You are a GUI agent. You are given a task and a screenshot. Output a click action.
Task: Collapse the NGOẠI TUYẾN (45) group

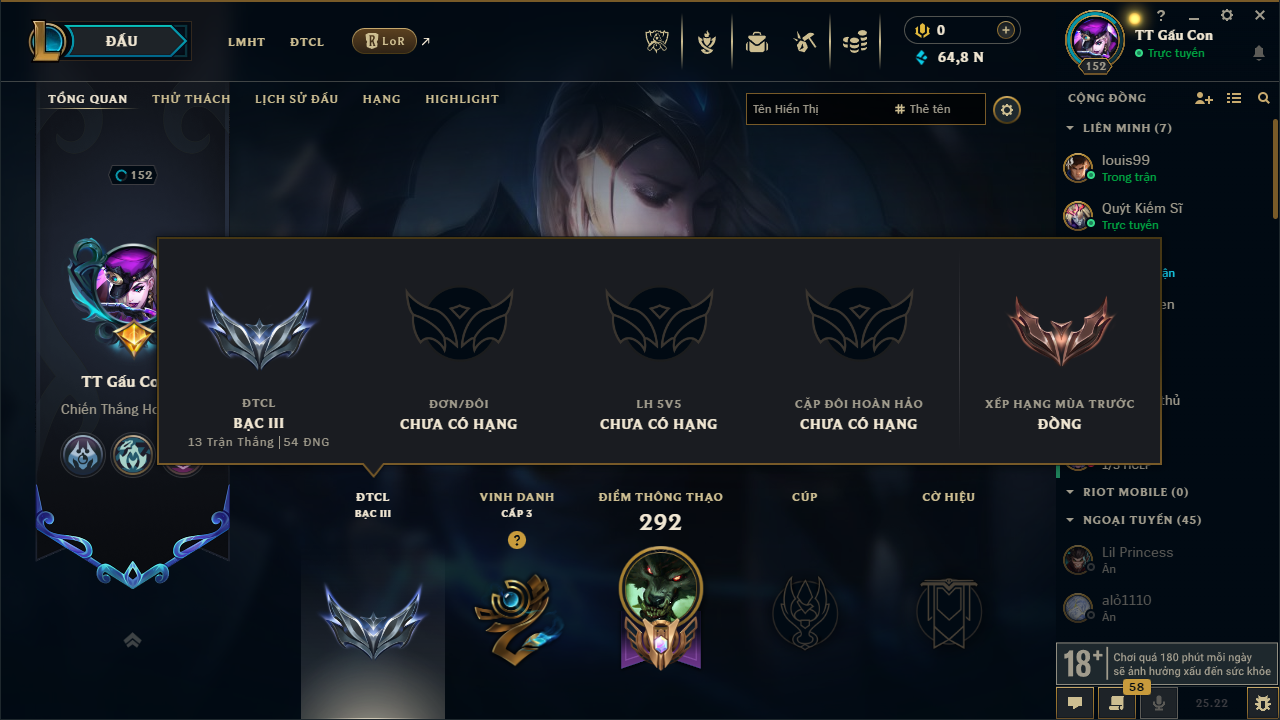click(1133, 520)
